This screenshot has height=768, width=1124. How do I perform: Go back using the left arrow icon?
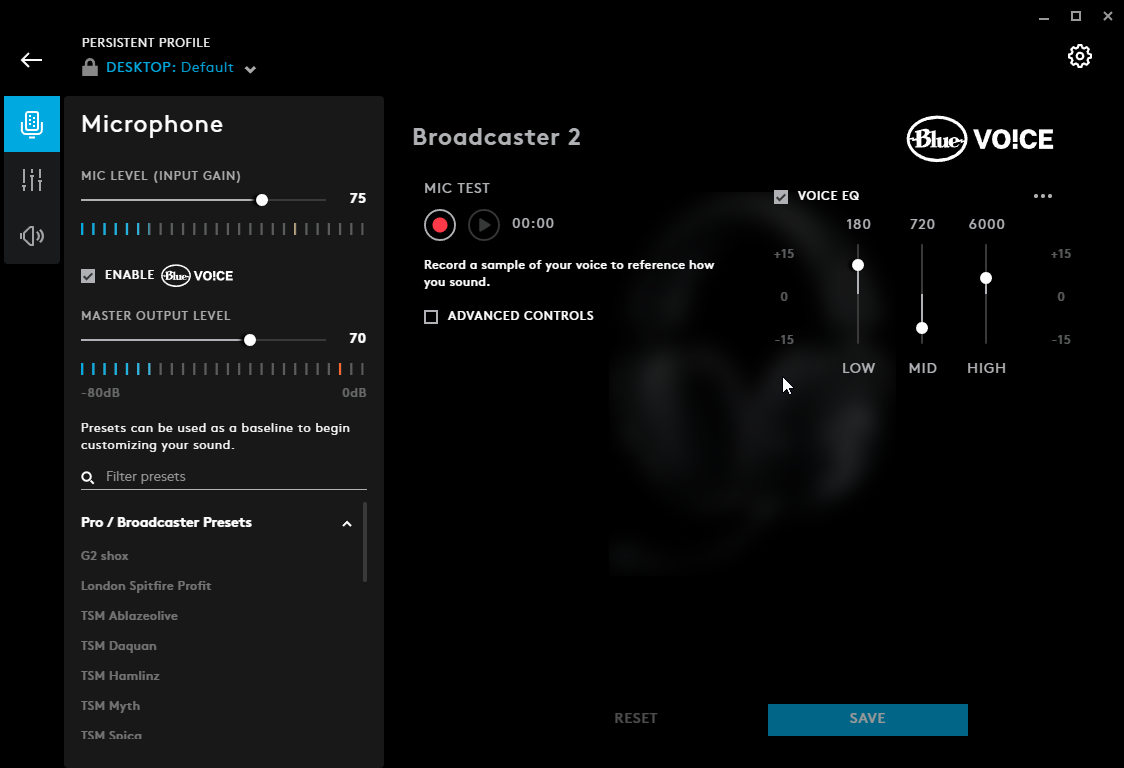[x=32, y=60]
